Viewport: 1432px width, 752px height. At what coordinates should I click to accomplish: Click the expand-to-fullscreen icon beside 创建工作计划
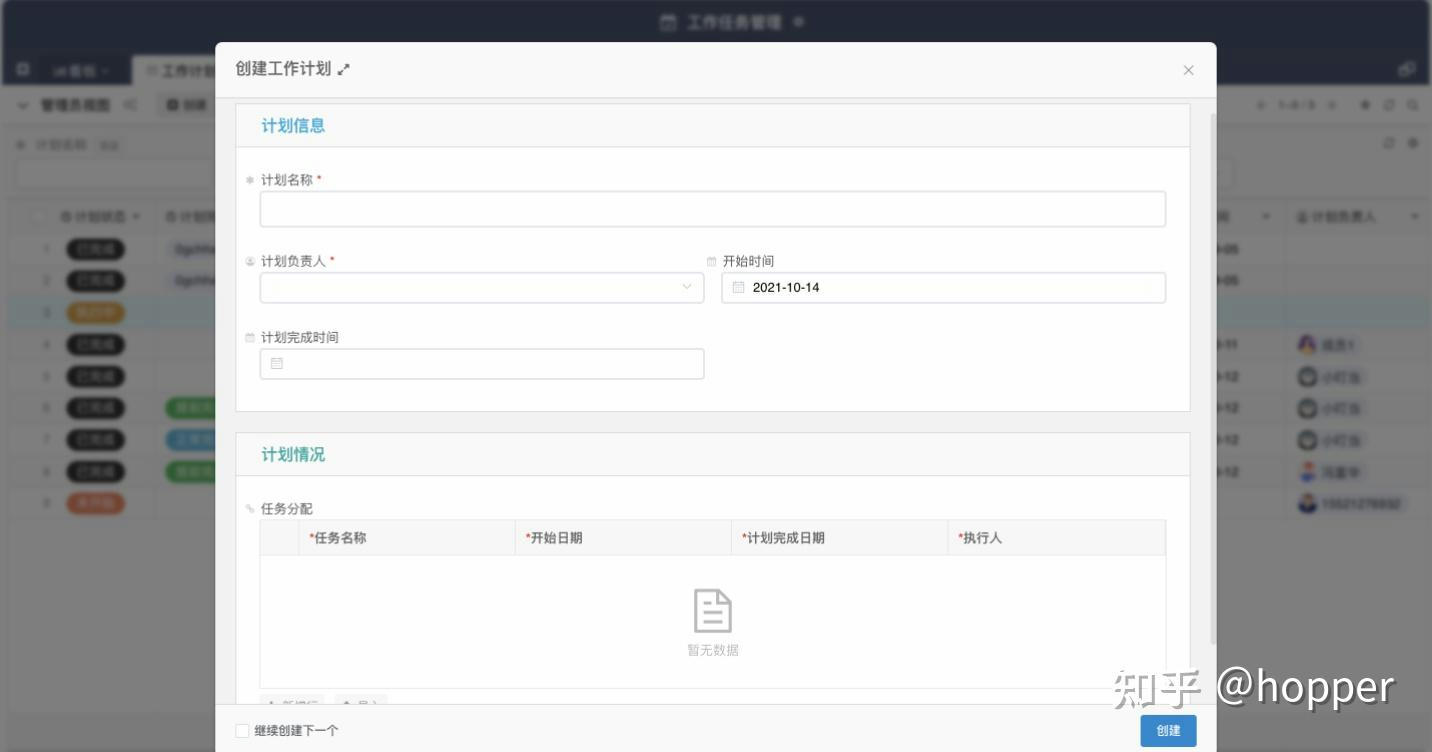tap(344, 70)
